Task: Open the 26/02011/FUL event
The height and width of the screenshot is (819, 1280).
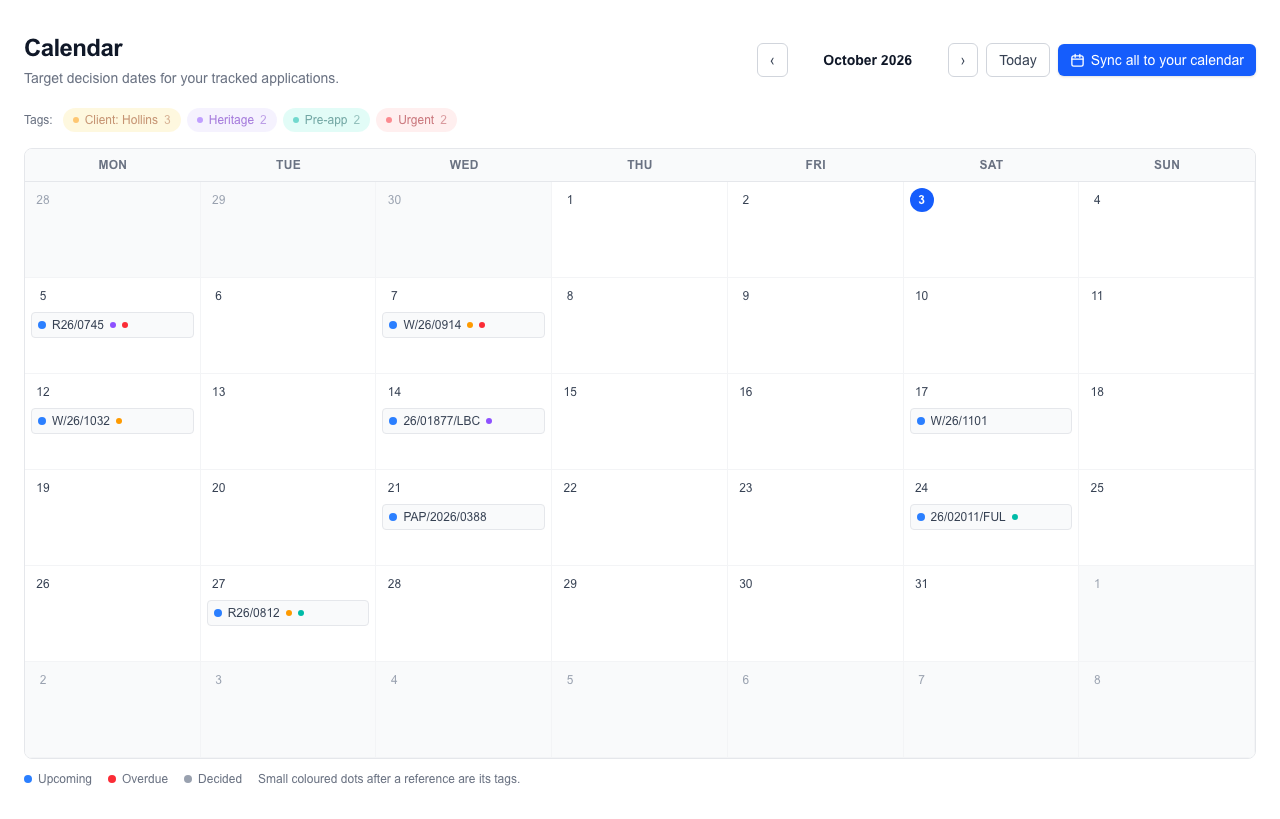Action: [991, 517]
